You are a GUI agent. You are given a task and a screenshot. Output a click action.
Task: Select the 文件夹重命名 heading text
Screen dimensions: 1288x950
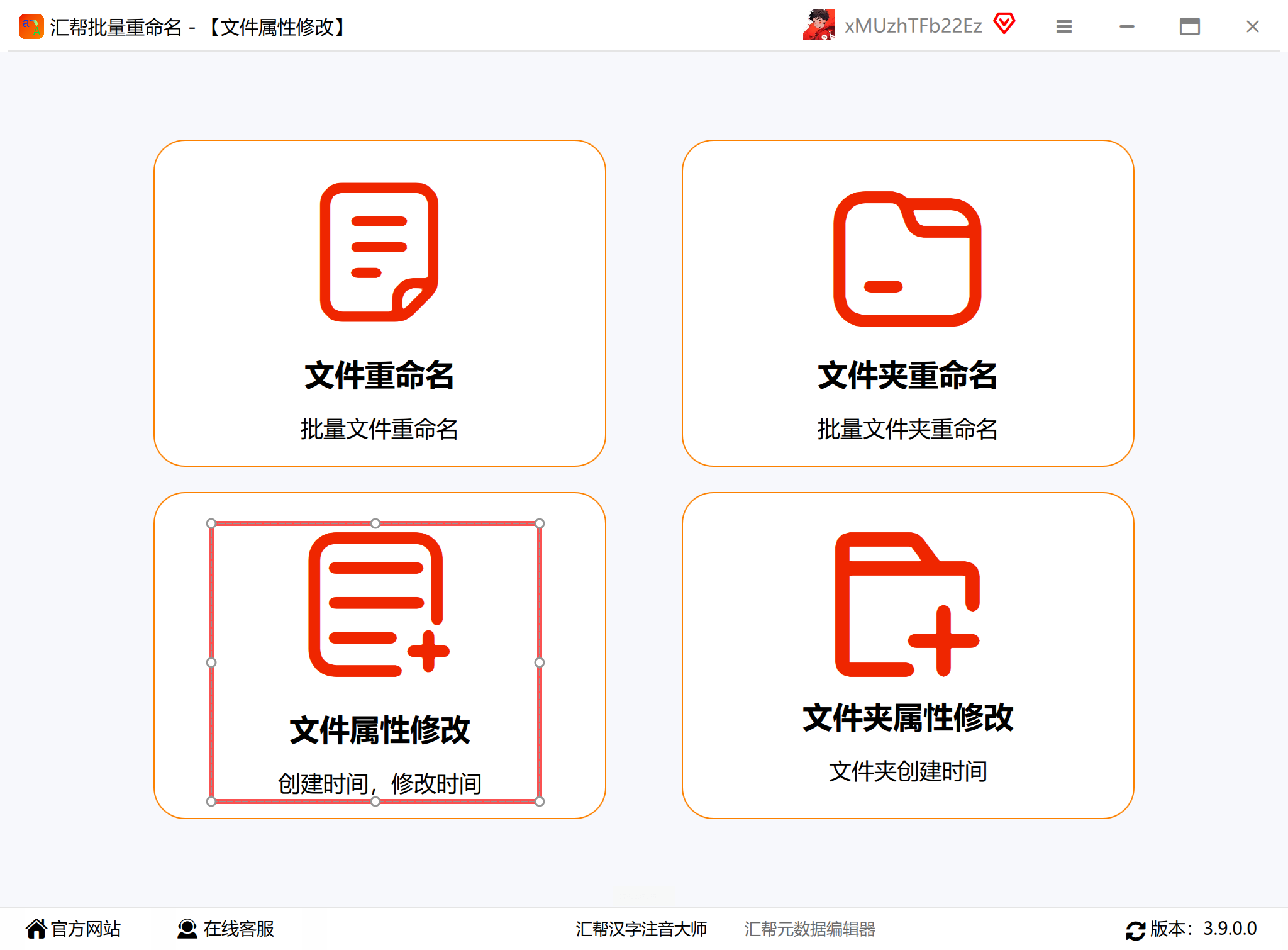tap(907, 376)
